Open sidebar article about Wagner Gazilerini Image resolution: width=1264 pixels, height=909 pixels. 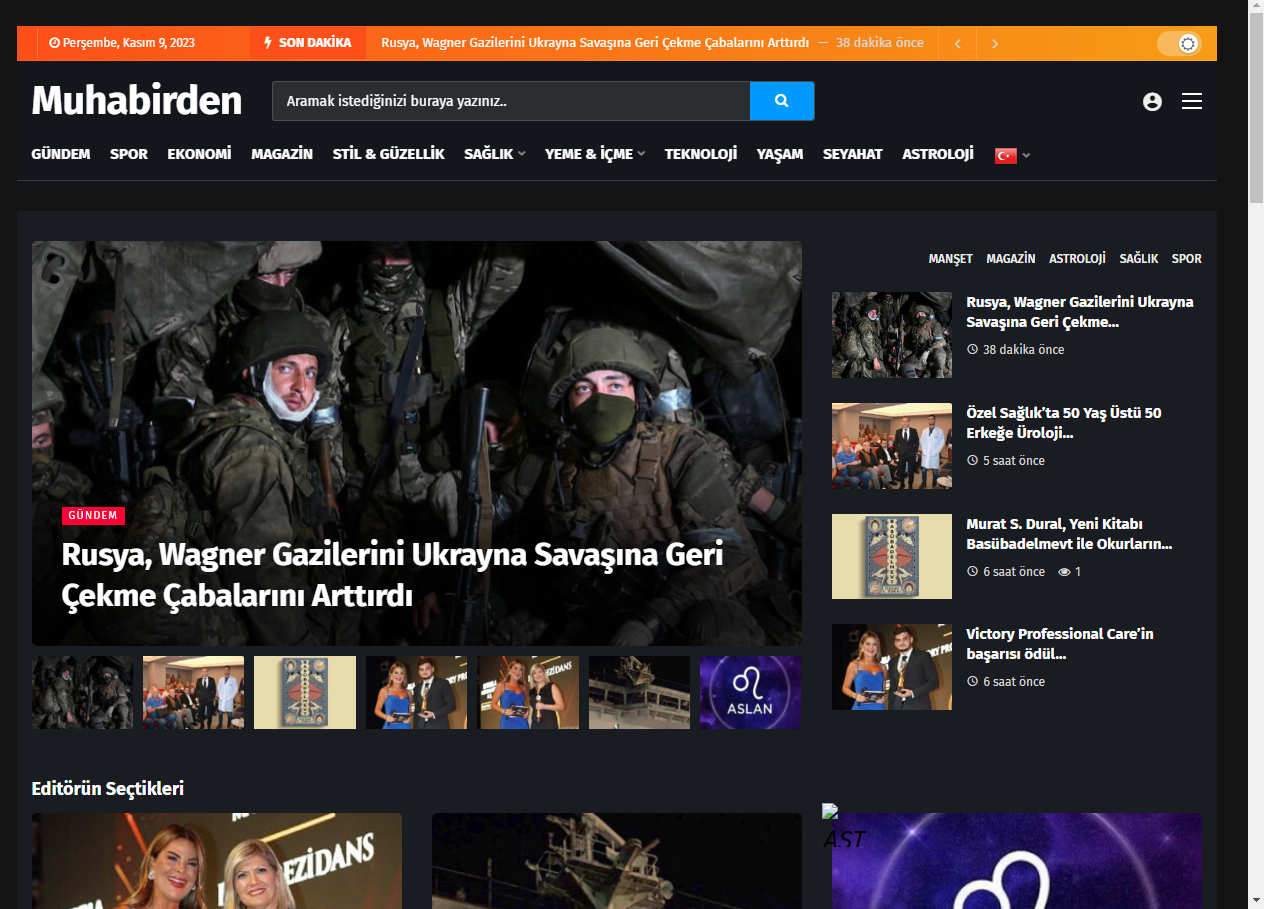tap(1080, 312)
